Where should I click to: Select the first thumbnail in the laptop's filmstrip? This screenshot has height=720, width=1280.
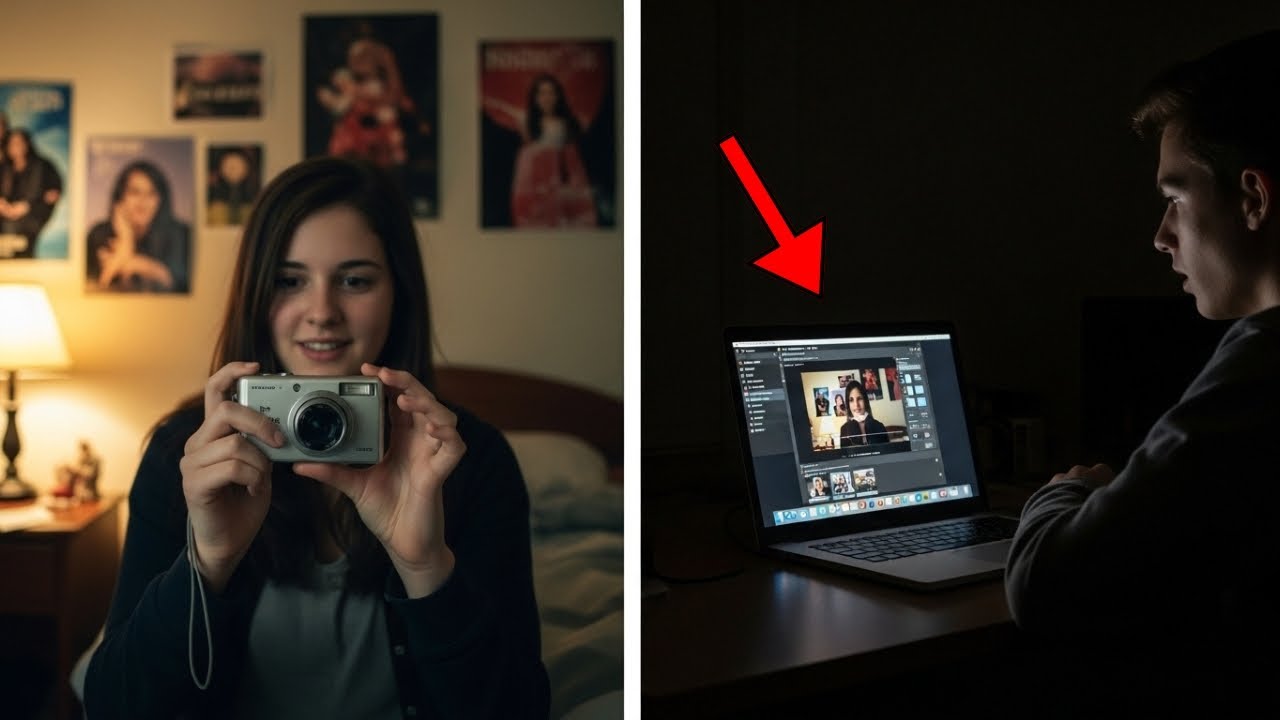(818, 487)
